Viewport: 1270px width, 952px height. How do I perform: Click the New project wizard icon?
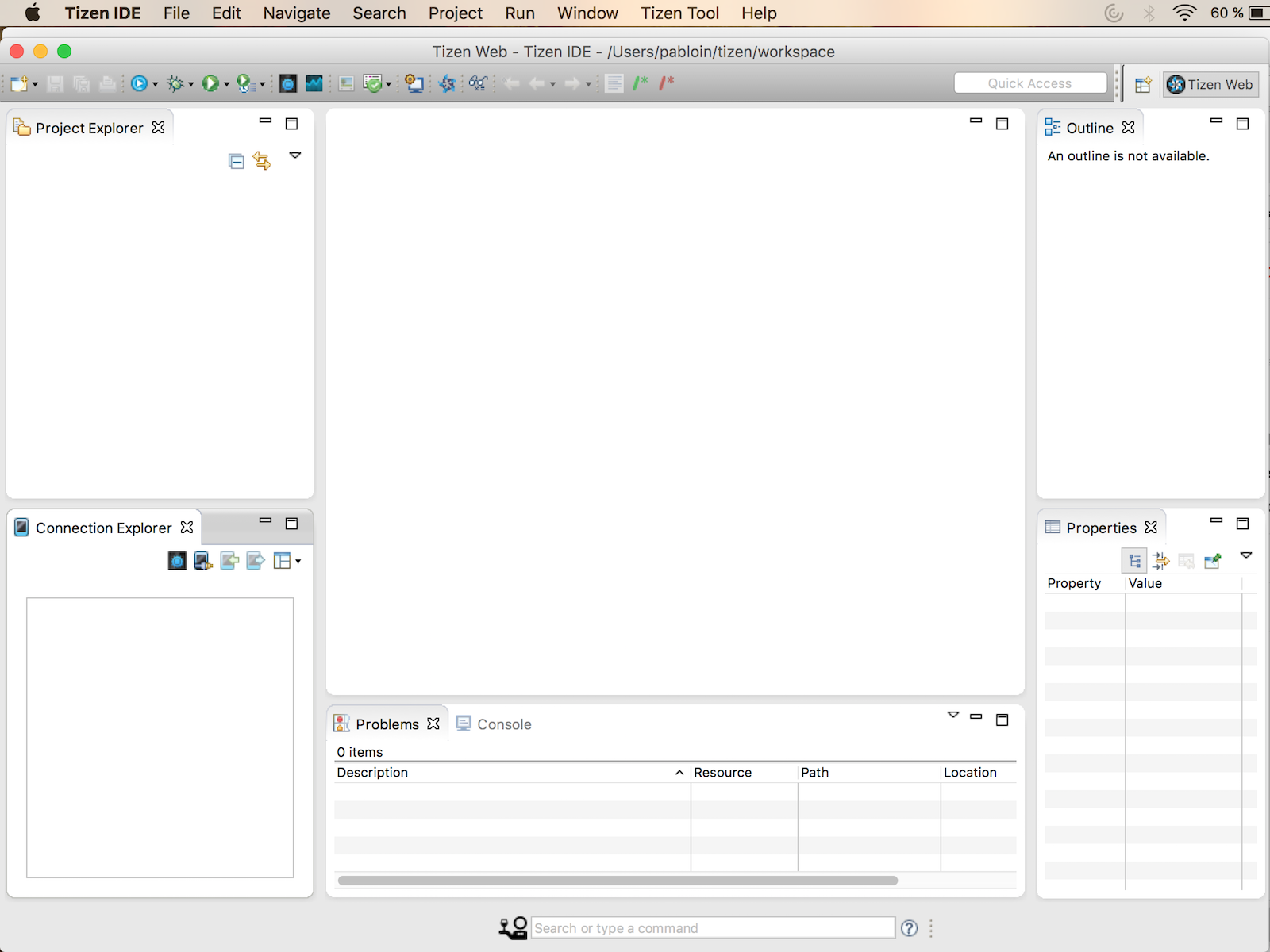19,83
